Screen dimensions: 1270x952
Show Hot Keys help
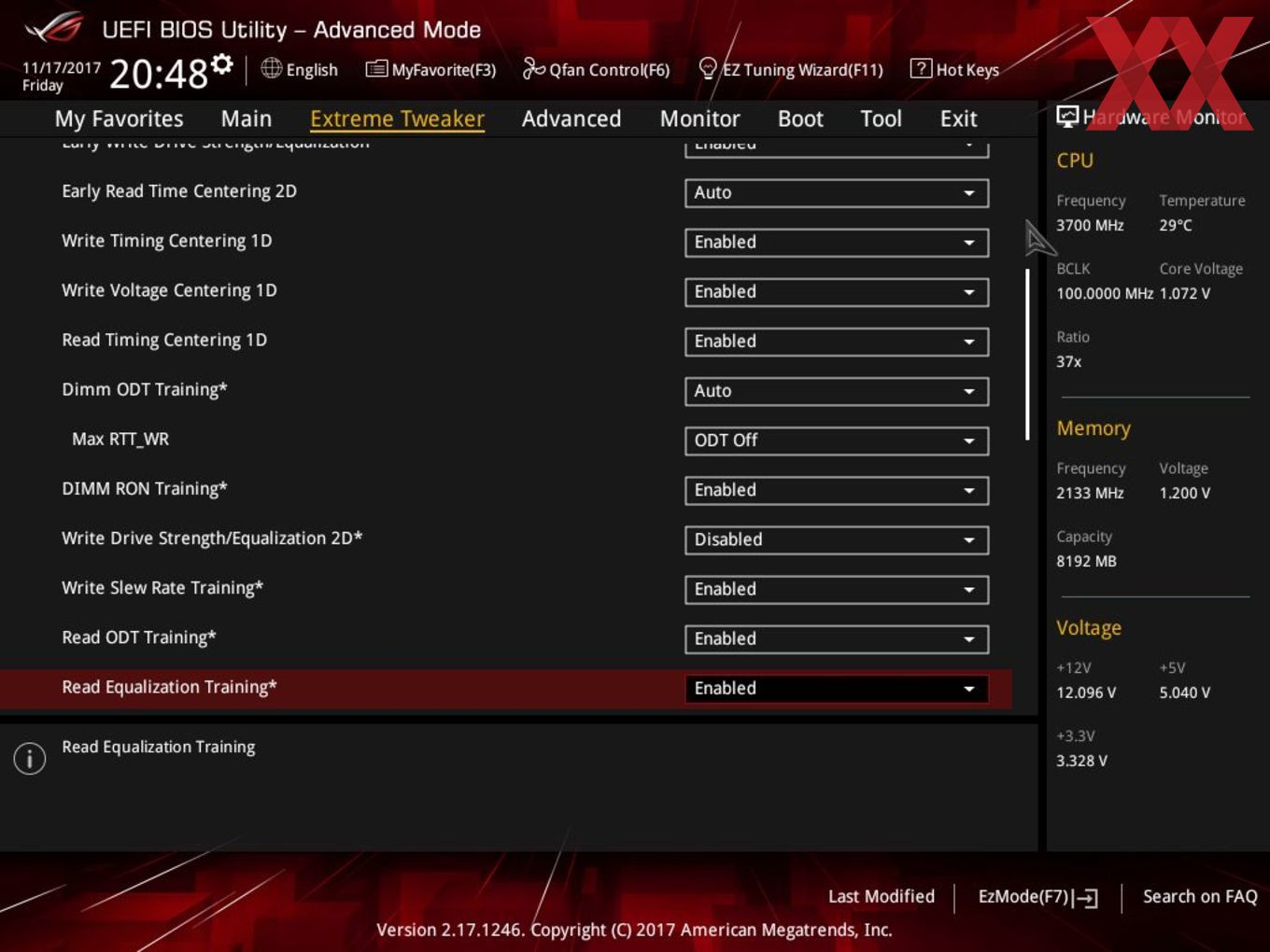tap(954, 69)
